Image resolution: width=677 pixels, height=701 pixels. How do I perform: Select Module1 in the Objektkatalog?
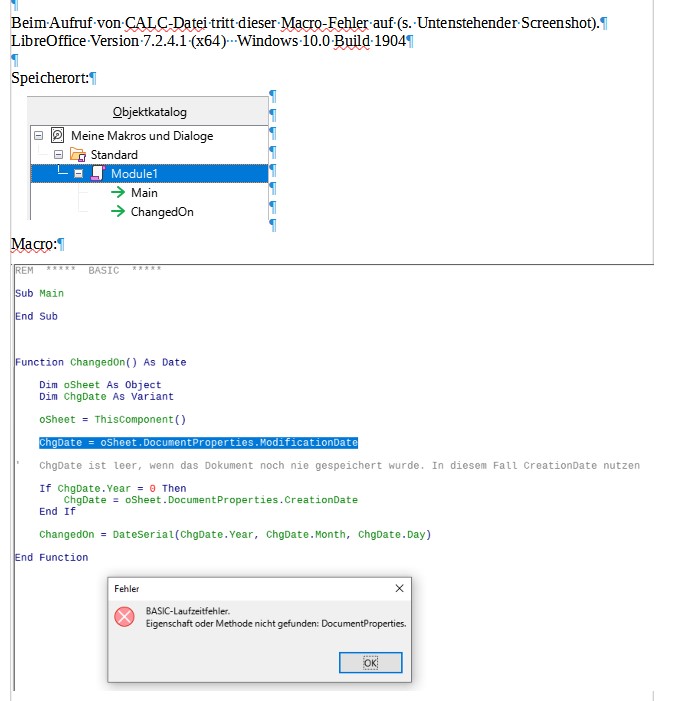[x=149, y=173]
